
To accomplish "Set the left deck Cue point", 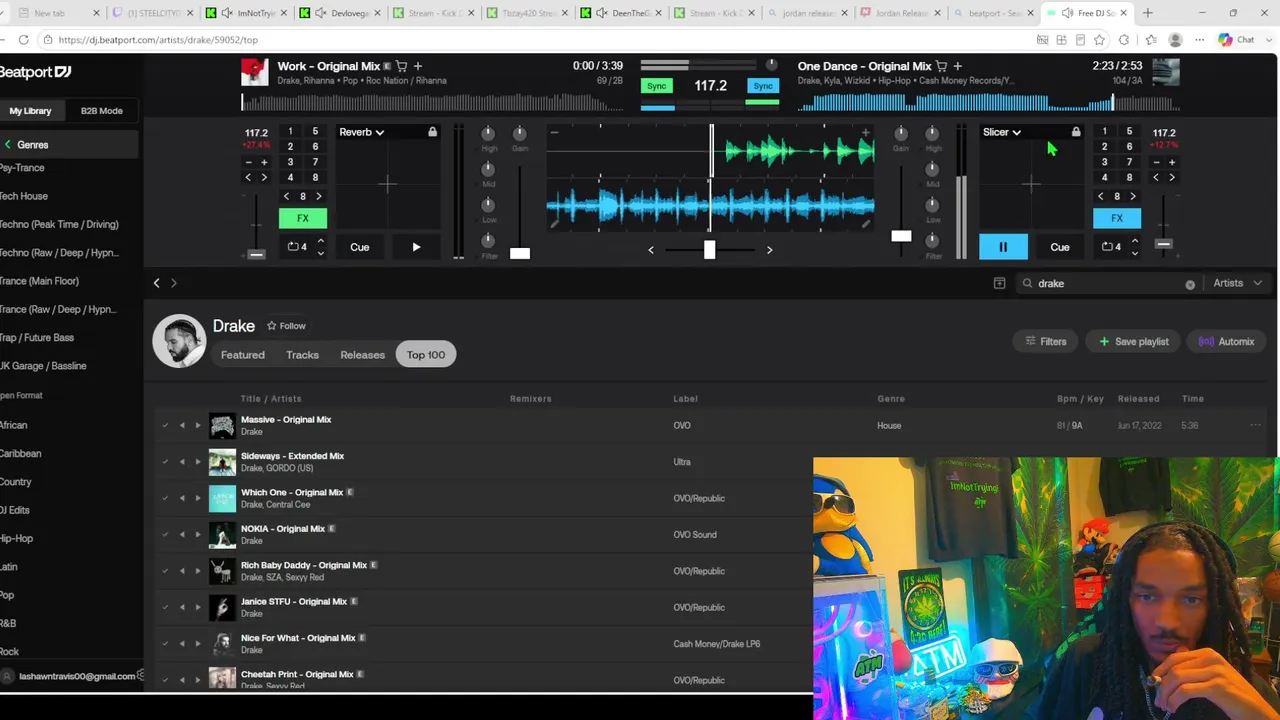I will 360,247.
